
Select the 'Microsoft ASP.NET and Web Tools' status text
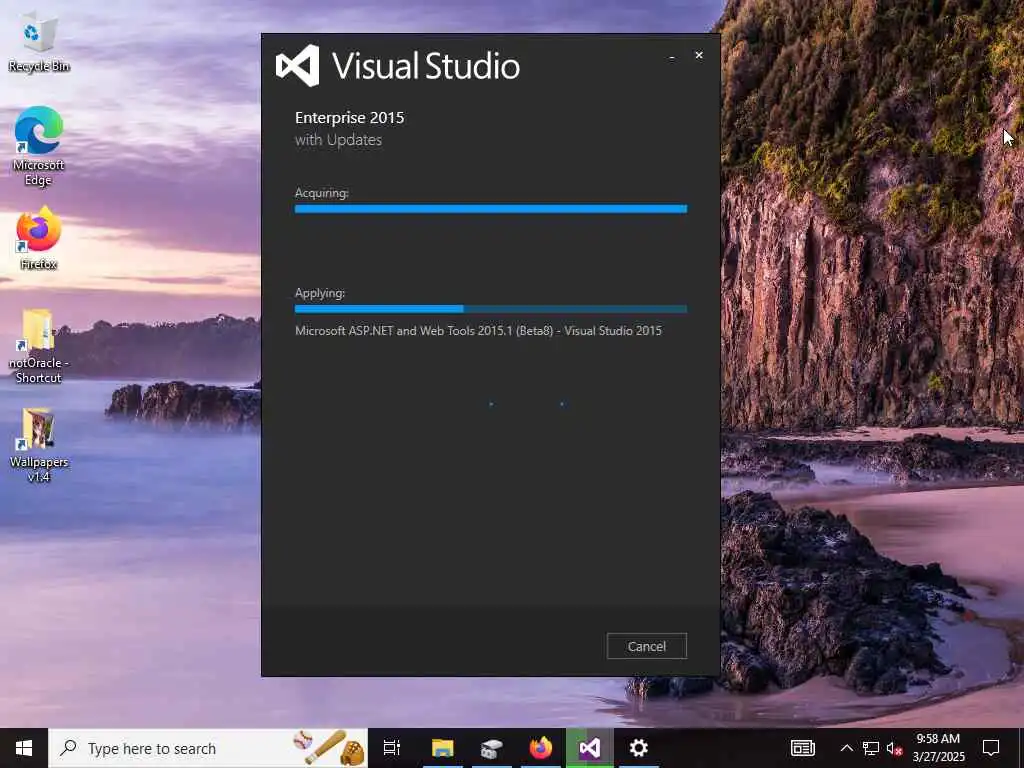click(x=478, y=330)
